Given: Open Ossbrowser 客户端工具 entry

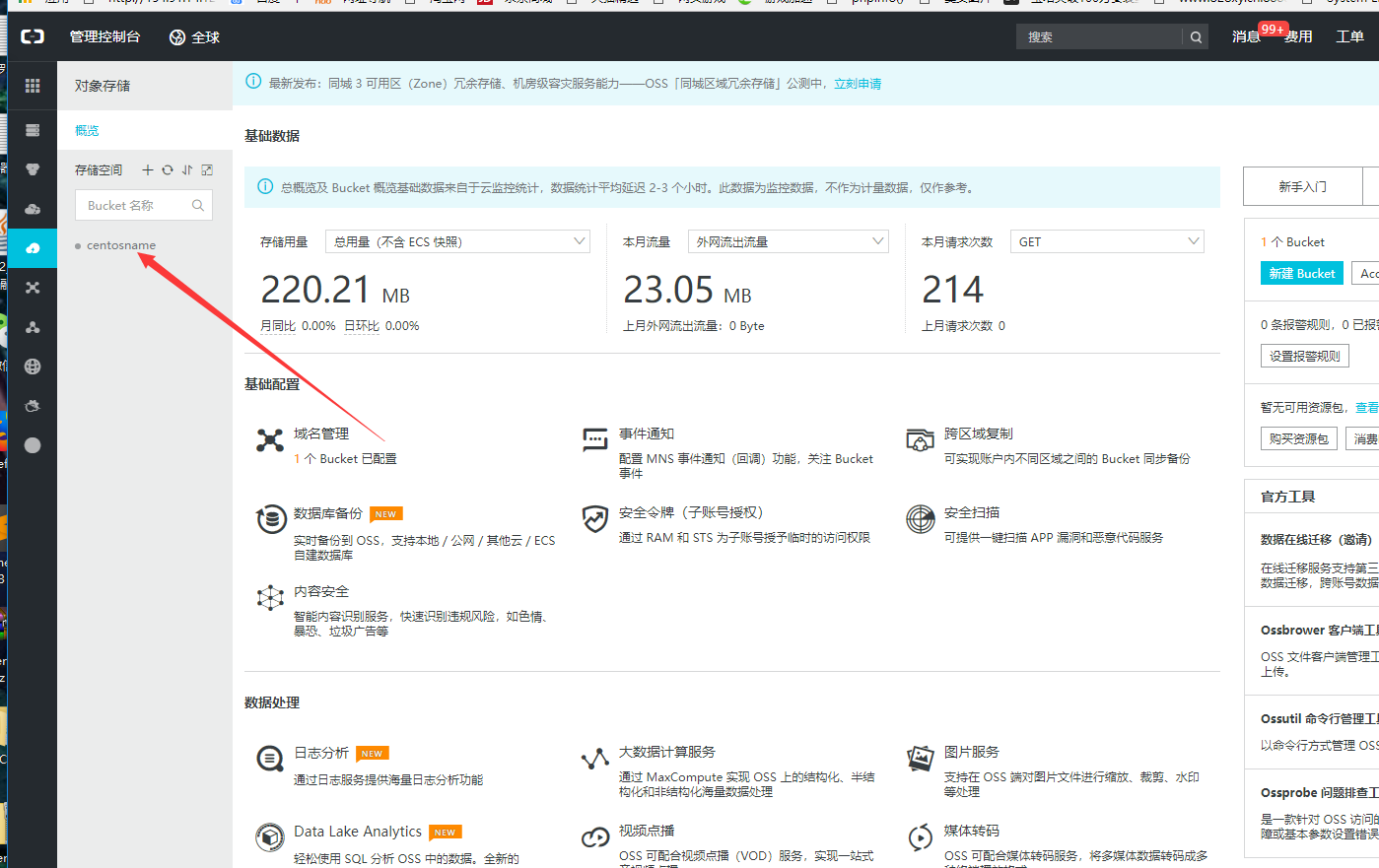Looking at the screenshot, I should [x=1320, y=630].
